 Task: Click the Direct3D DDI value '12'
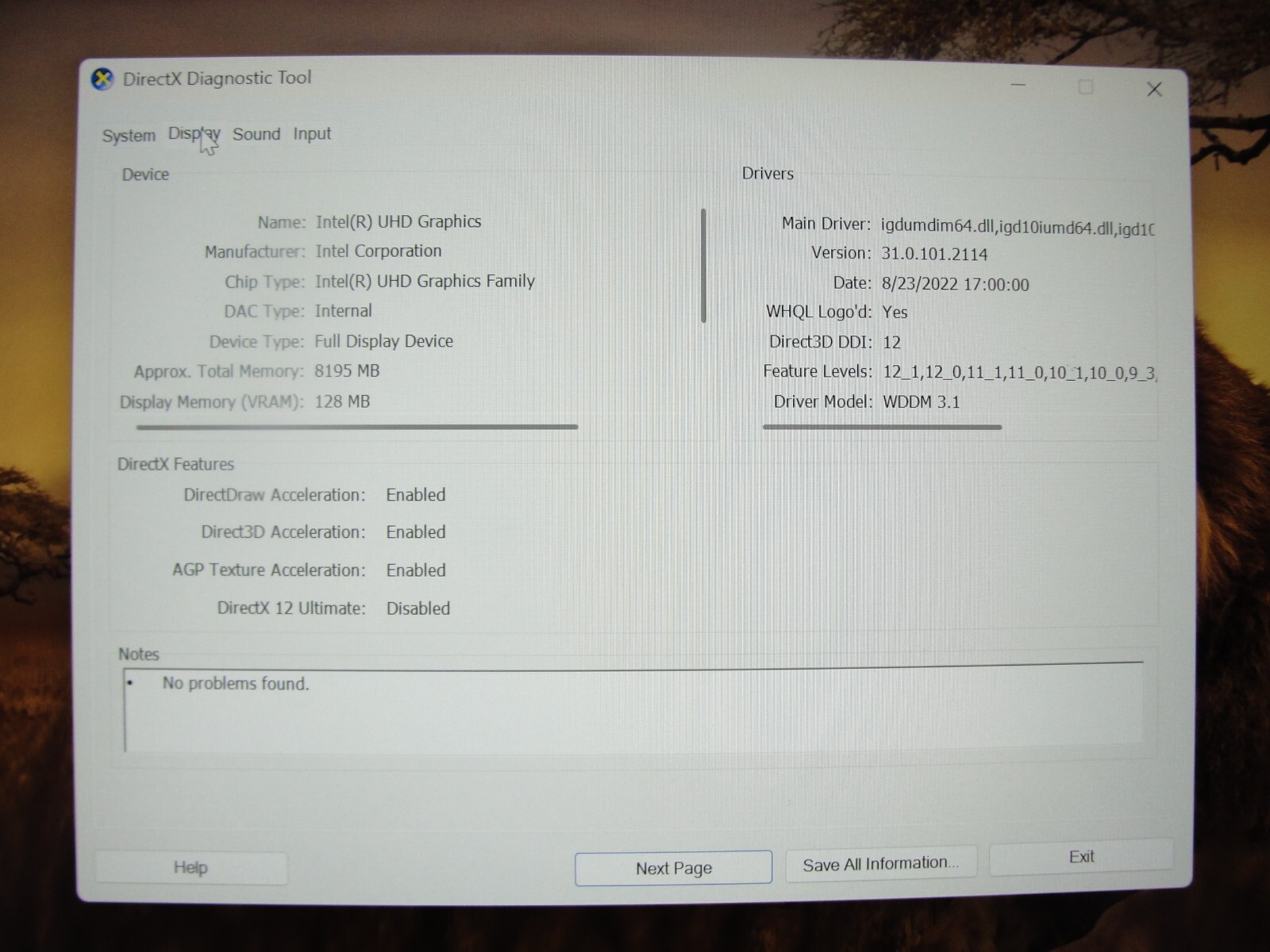coord(891,343)
